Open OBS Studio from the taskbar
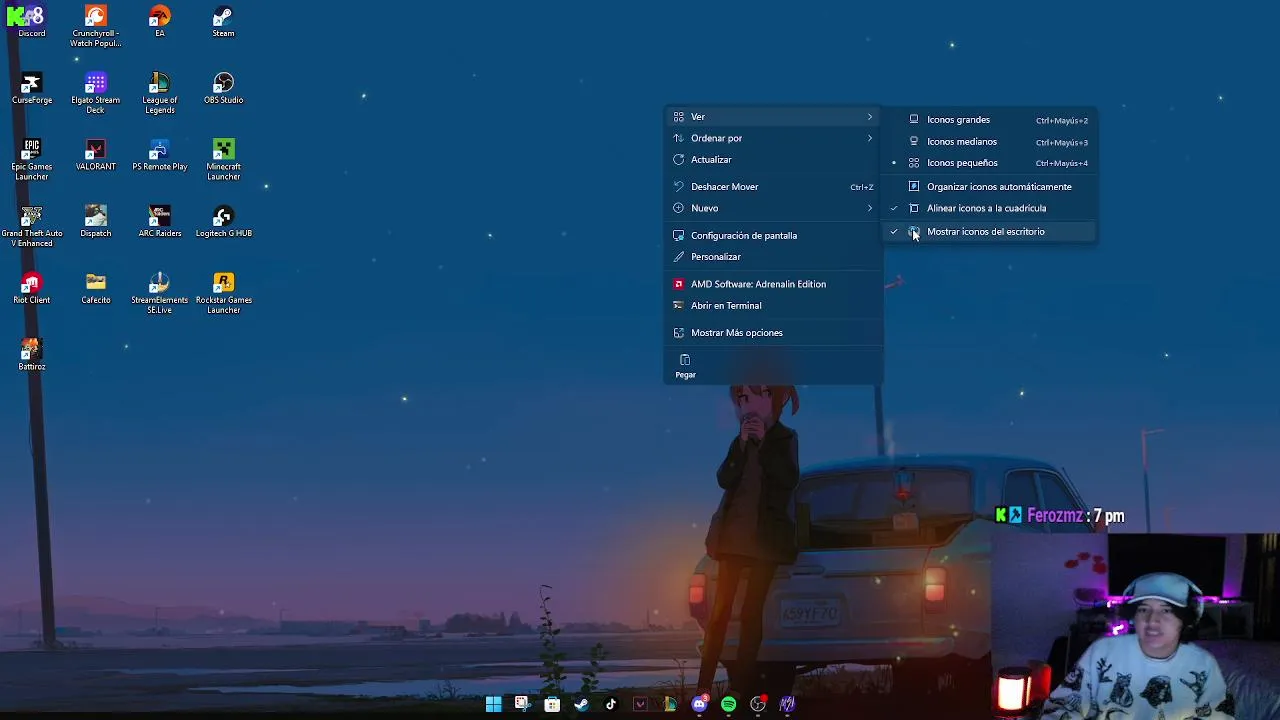The image size is (1280, 720). (x=758, y=704)
